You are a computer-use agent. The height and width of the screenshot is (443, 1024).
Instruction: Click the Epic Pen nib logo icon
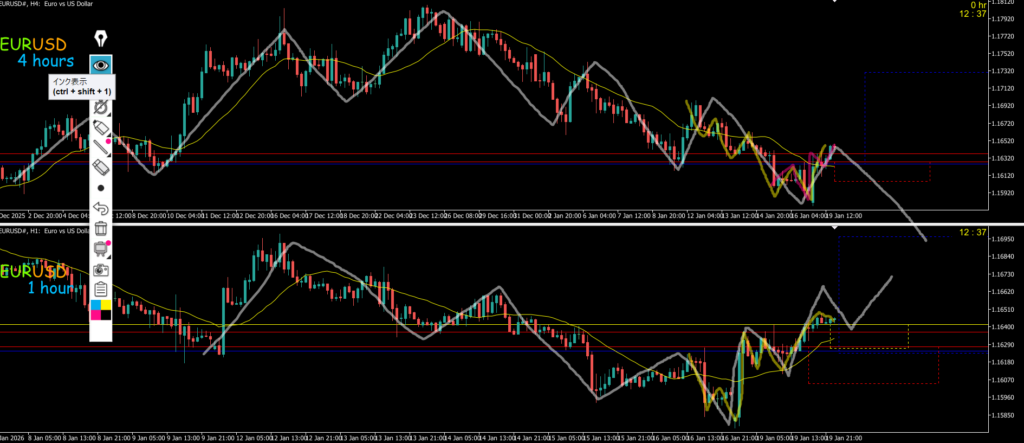point(101,38)
